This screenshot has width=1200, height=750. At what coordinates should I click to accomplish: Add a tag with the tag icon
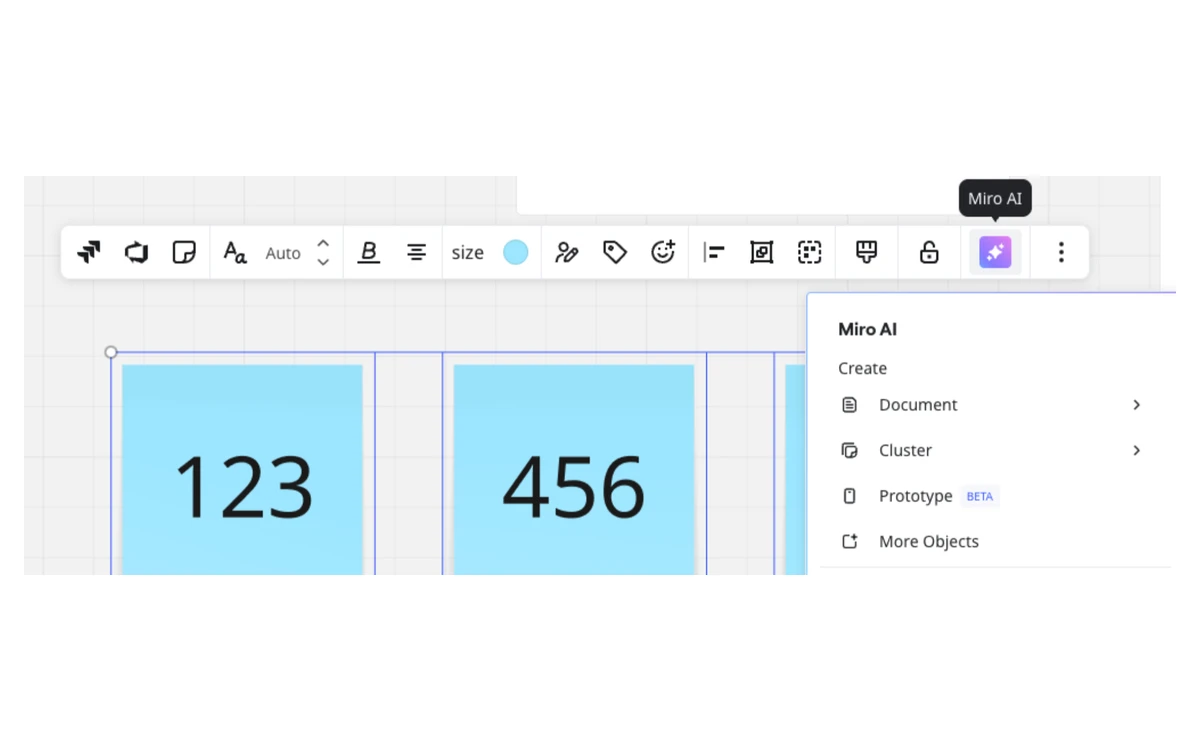point(615,252)
